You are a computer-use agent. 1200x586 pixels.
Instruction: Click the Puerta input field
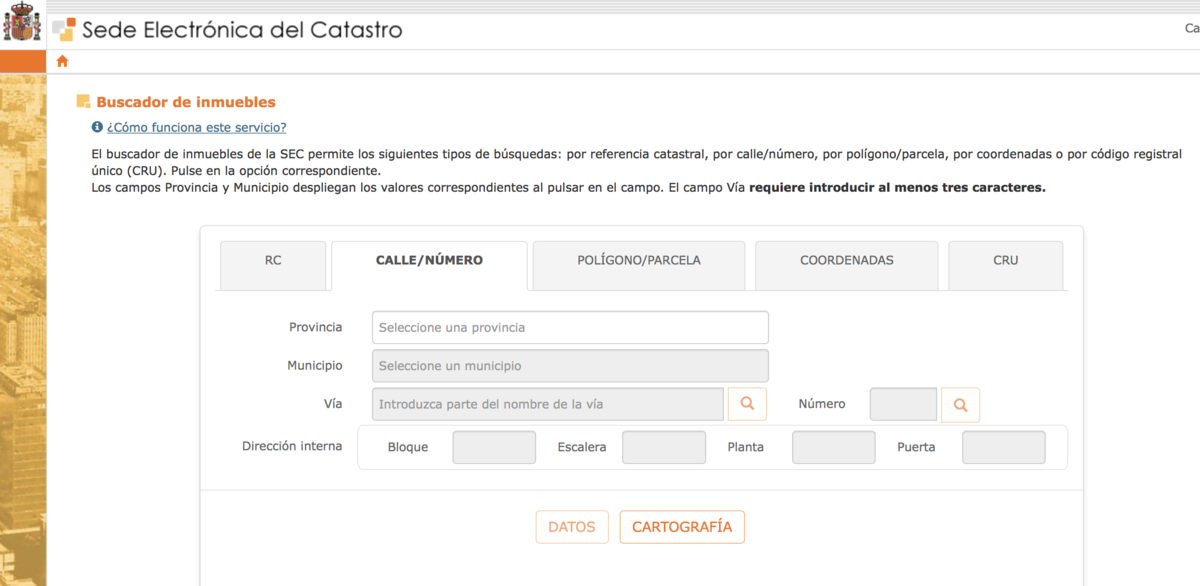point(1004,447)
